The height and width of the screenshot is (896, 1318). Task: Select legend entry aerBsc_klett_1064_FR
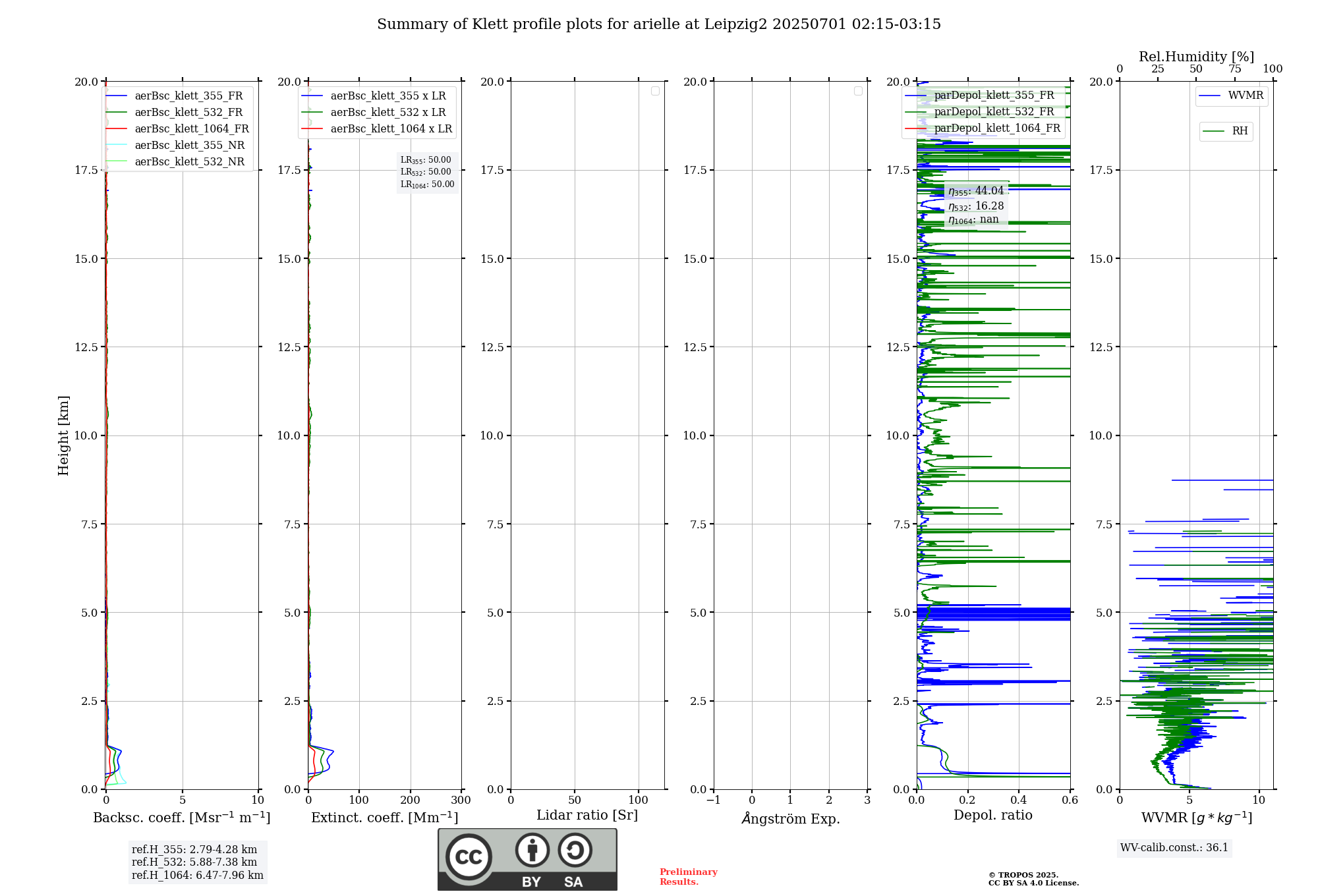pos(177,128)
